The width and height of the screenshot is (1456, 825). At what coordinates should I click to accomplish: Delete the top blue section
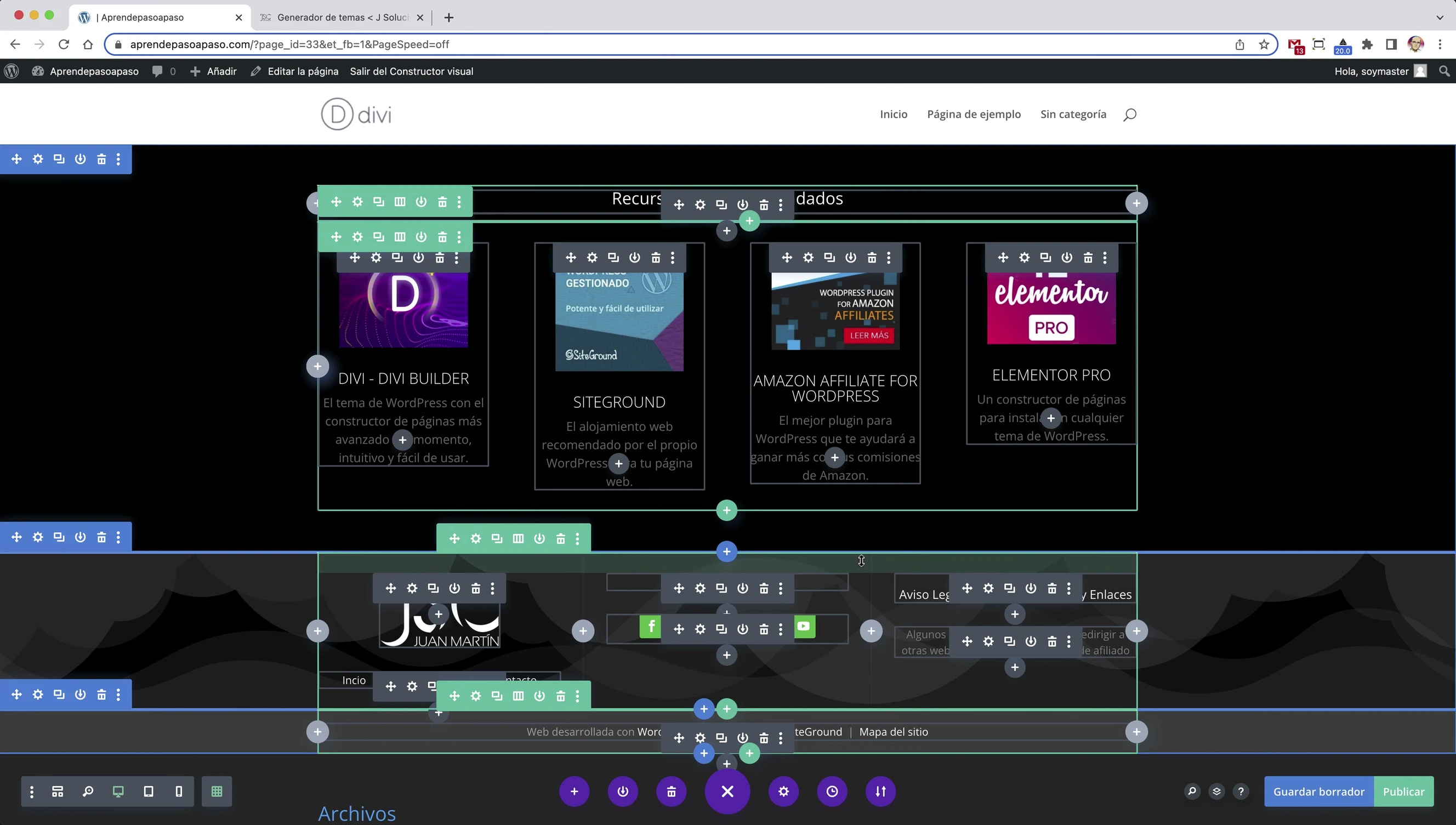[101, 159]
